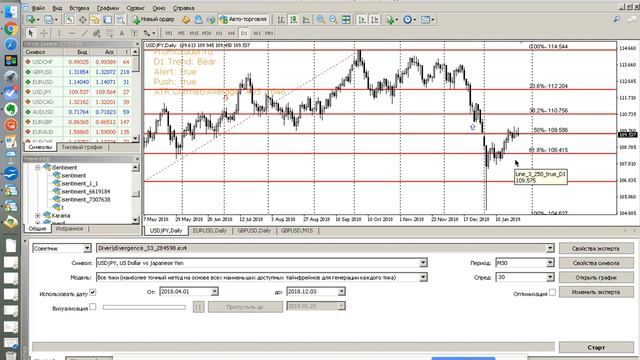Click the 'Старт' button
This screenshot has width=640, height=360.
596,347
